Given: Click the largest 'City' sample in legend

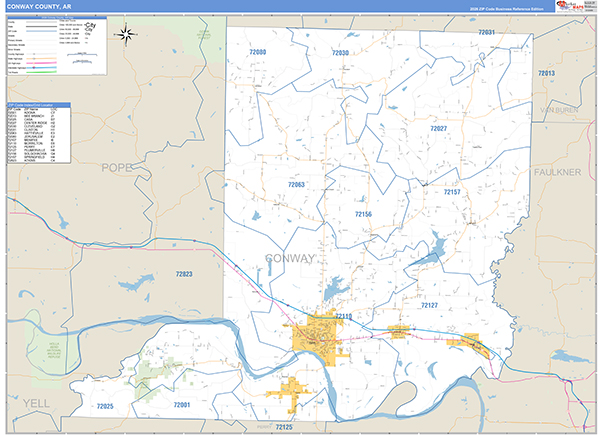Looking at the screenshot, I should 91,25.
